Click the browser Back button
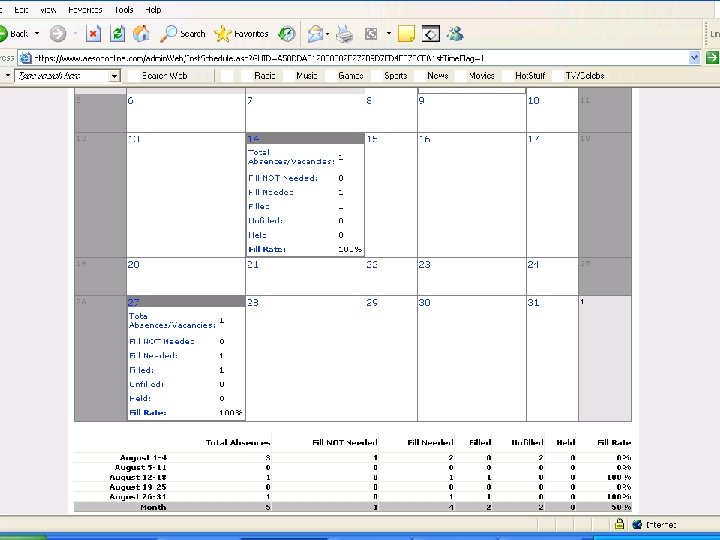This screenshot has height=540, width=720. [14, 33]
